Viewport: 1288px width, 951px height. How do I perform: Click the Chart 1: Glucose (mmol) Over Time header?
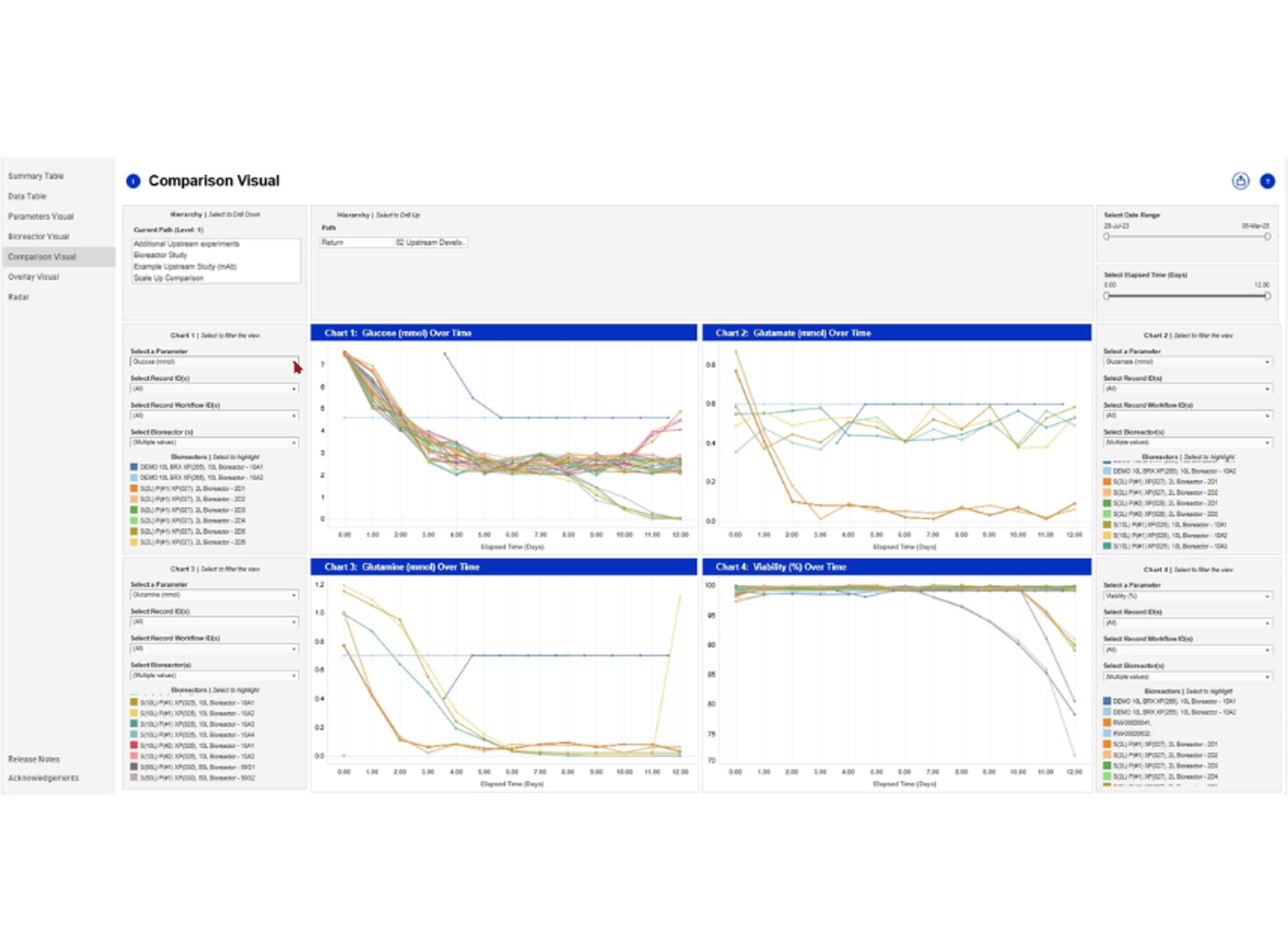(x=503, y=333)
